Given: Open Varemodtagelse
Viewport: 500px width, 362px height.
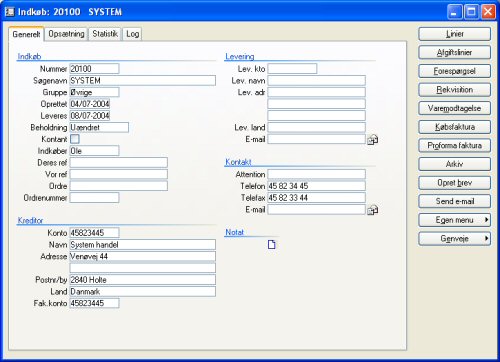Looking at the screenshot, I should (x=455, y=108).
